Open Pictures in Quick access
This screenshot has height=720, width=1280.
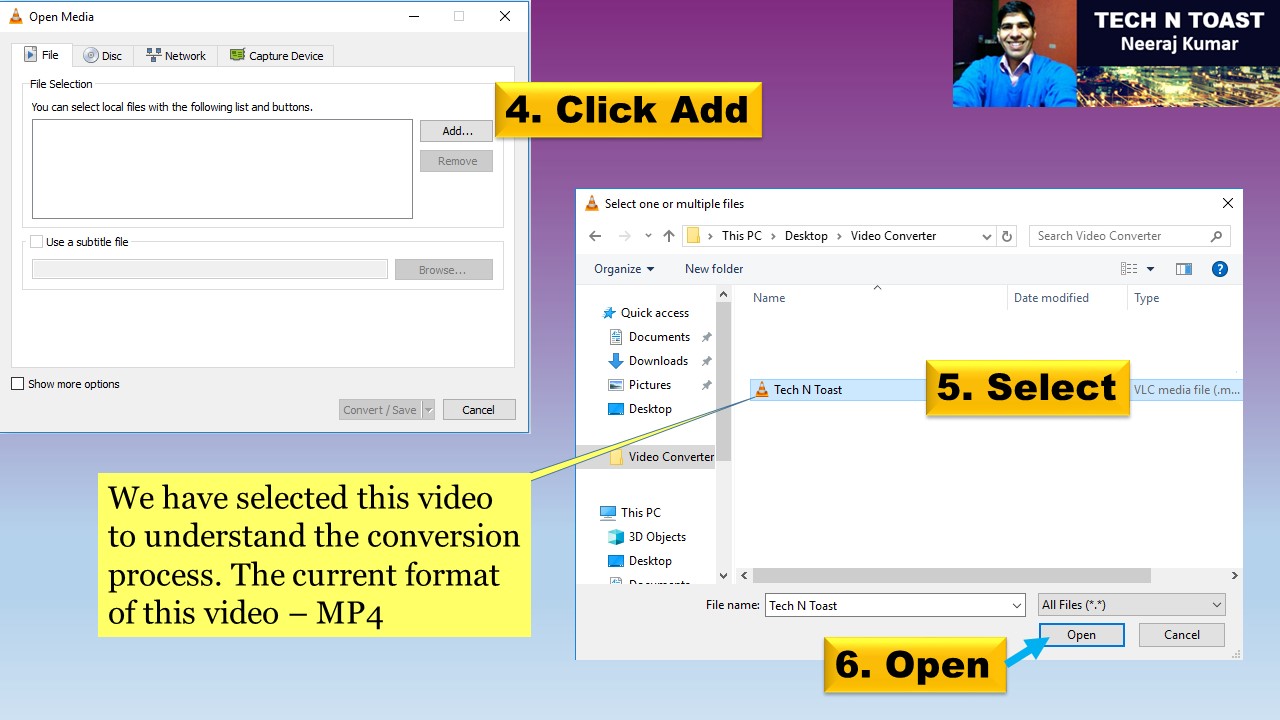point(650,385)
